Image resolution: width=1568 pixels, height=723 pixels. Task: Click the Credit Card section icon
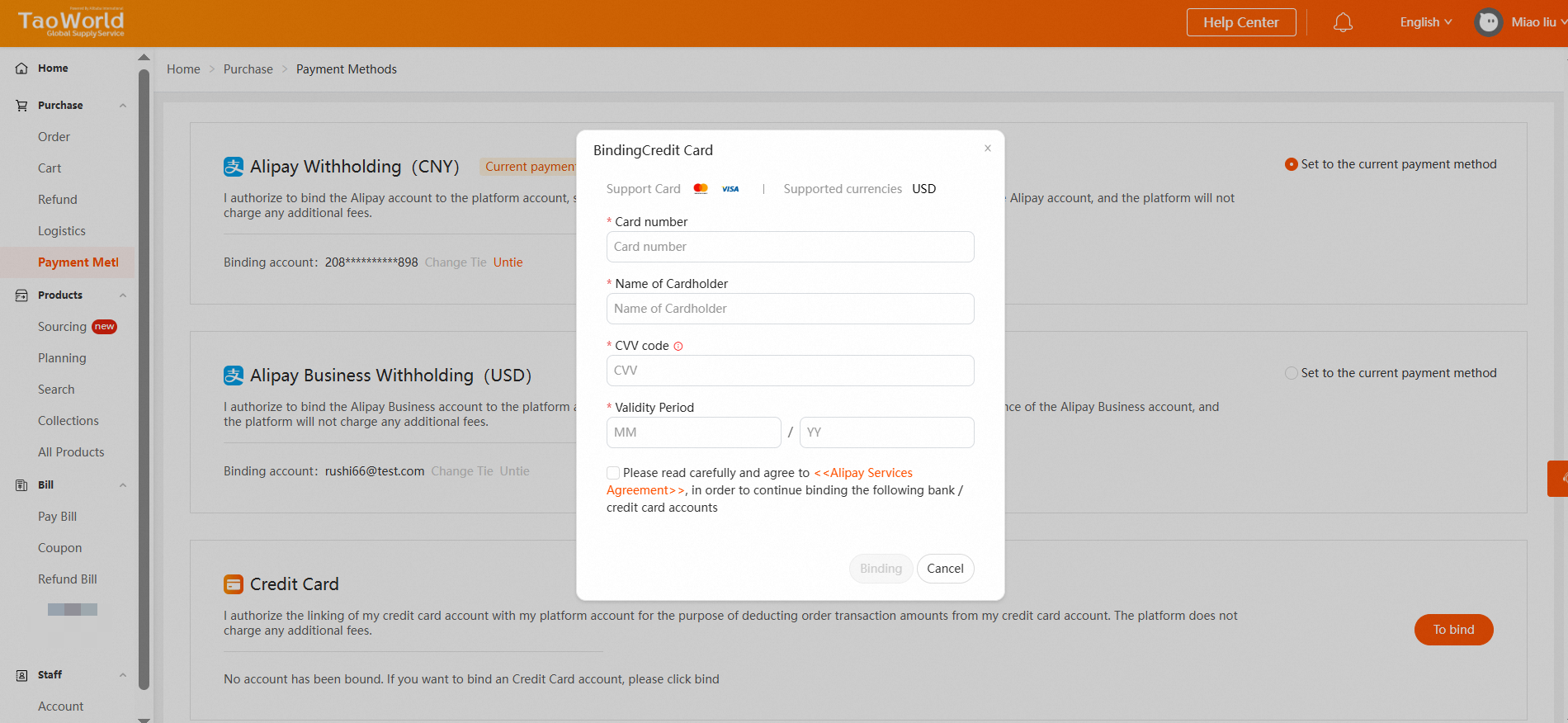(234, 584)
